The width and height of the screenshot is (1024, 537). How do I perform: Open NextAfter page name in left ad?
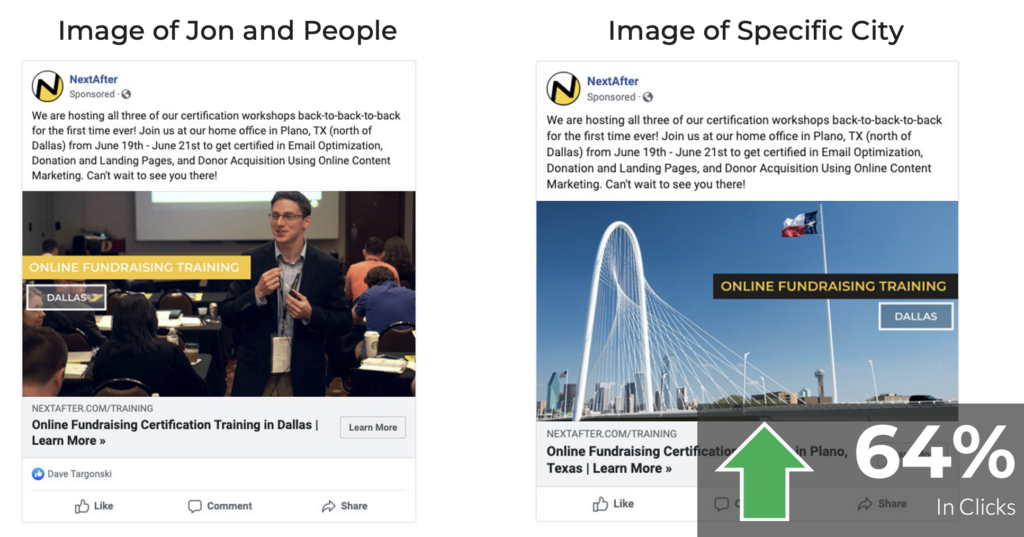click(93, 79)
